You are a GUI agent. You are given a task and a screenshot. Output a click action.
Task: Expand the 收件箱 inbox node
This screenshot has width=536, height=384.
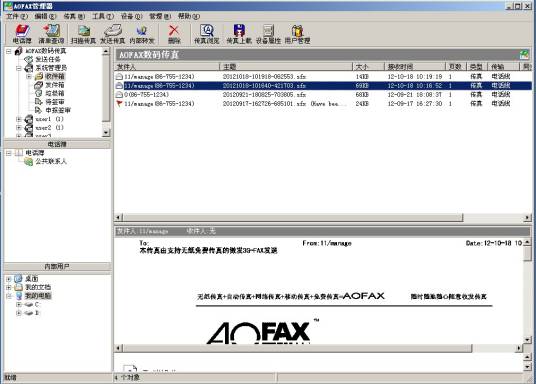pos(29,76)
